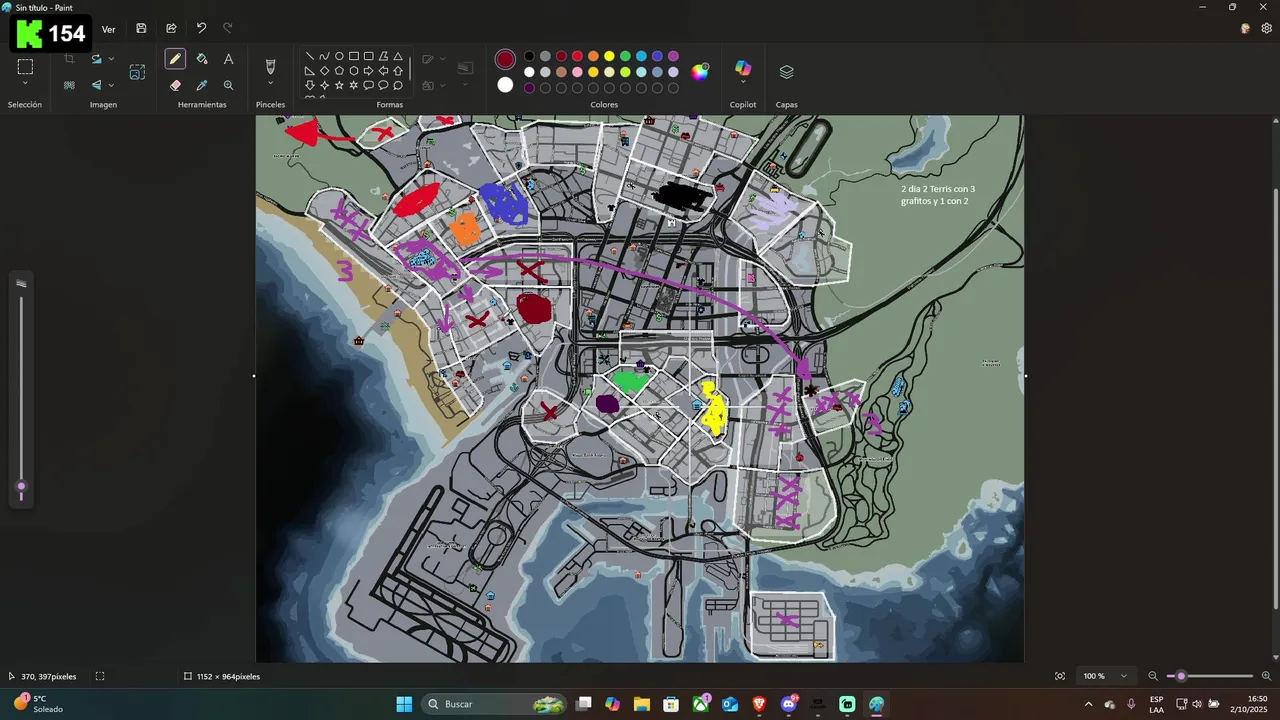
Task: Click the Save icon
Action: coord(141,29)
